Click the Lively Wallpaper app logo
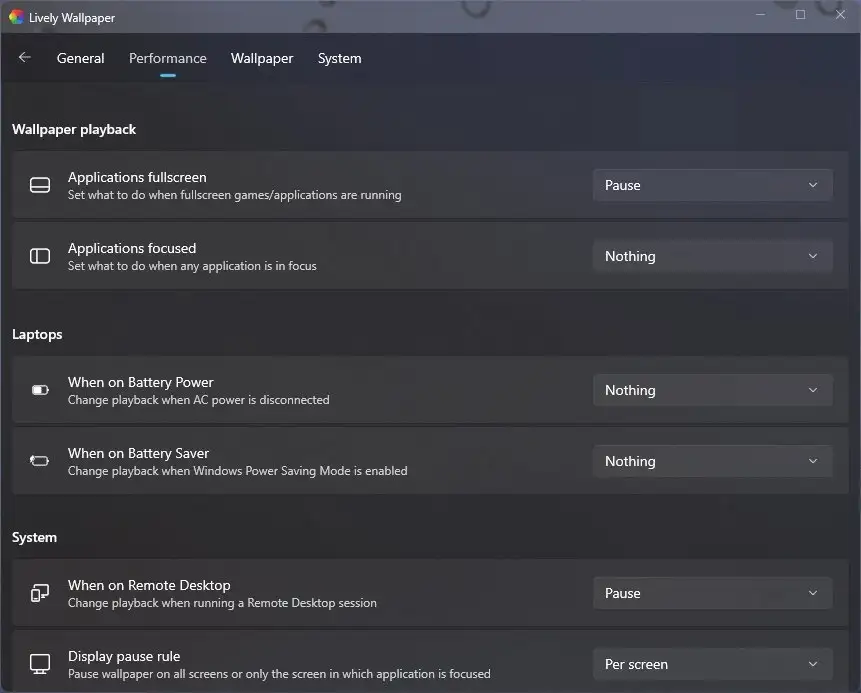The height and width of the screenshot is (693, 861). (x=16, y=16)
